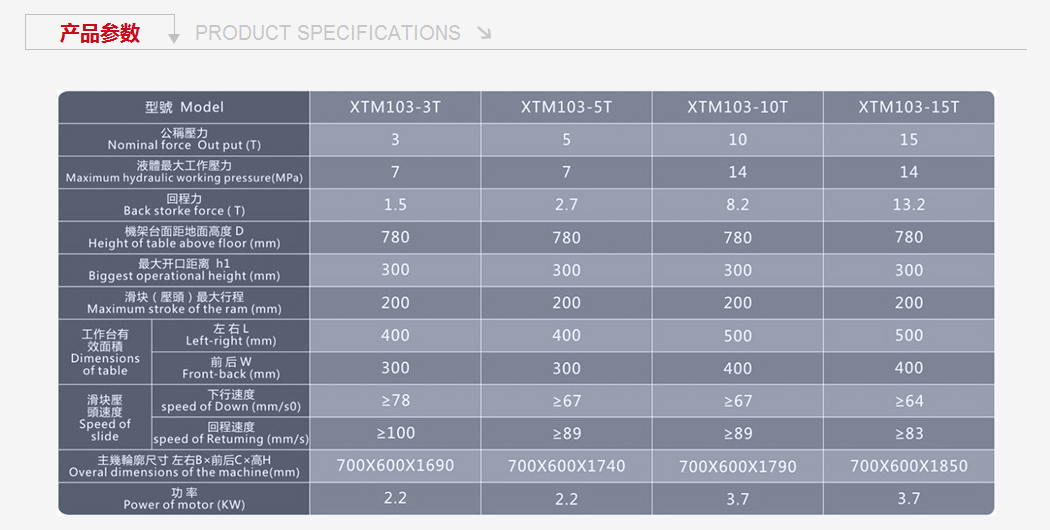The image size is (1050, 530).
Task: Select front-back value 300 under XTM103-5T
Action: (x=567, y=368)
